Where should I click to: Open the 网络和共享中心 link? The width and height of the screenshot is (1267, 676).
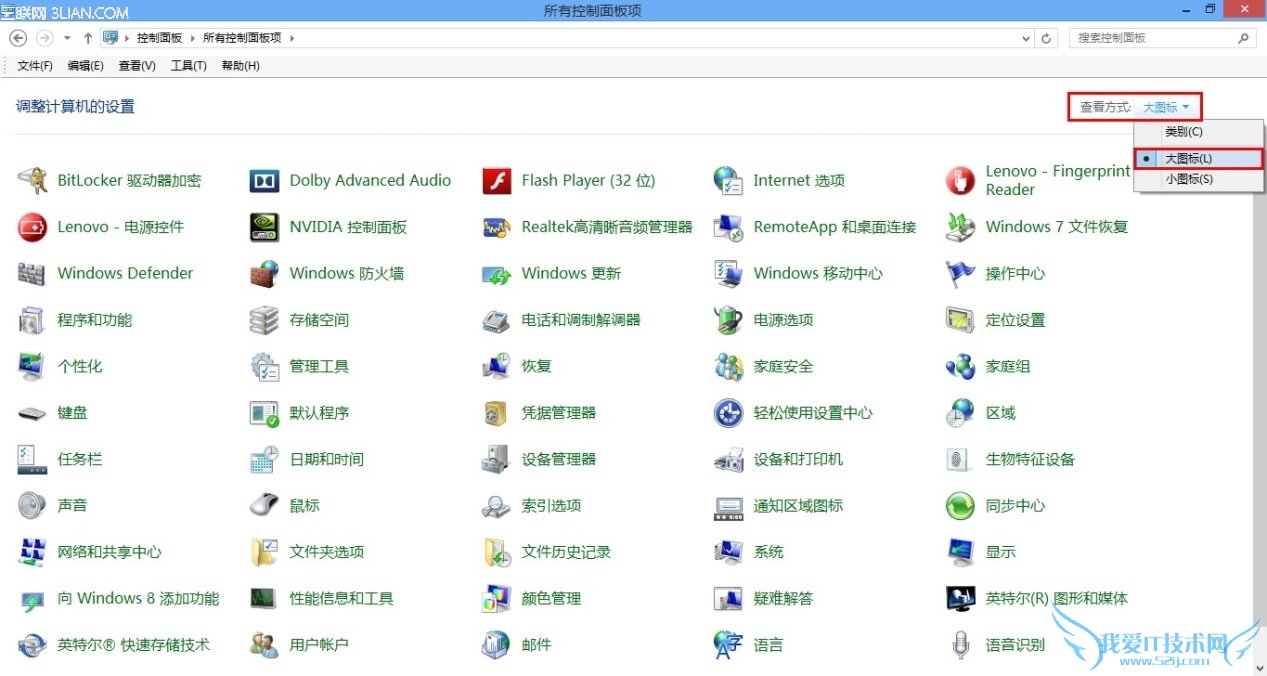[109, 552]
